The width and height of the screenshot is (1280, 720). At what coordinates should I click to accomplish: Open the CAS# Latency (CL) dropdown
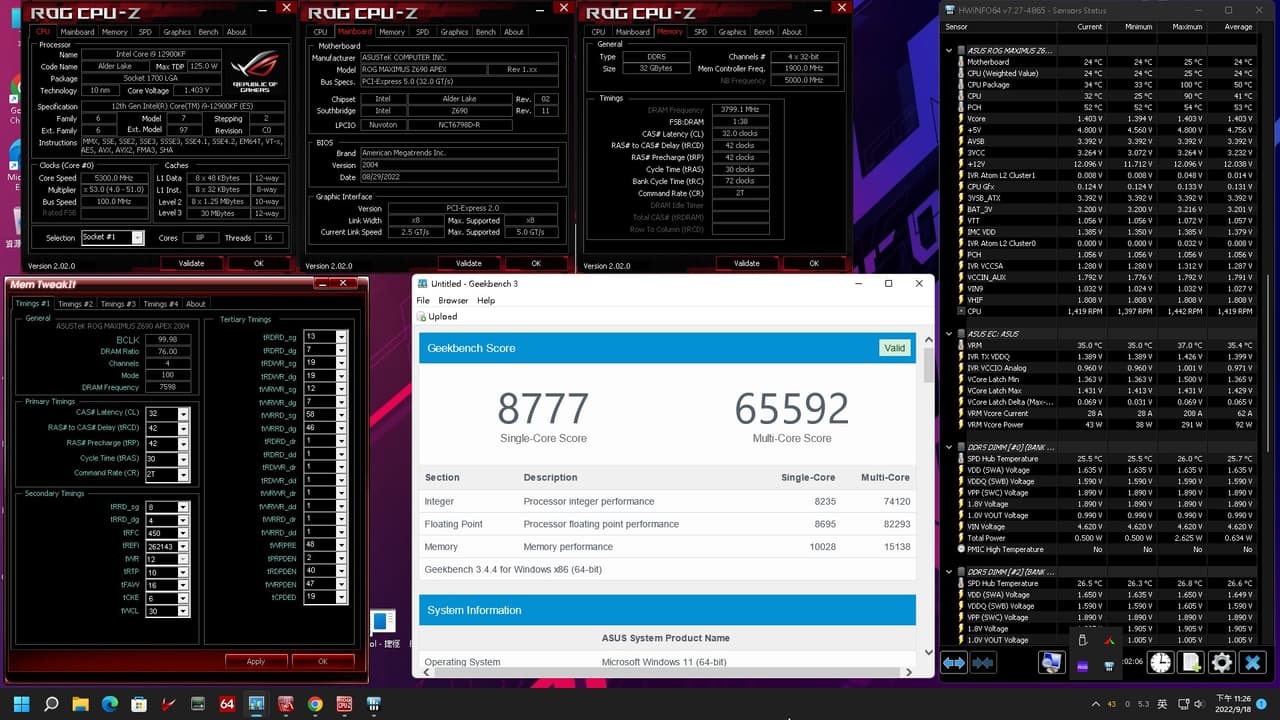pos(182,413)
